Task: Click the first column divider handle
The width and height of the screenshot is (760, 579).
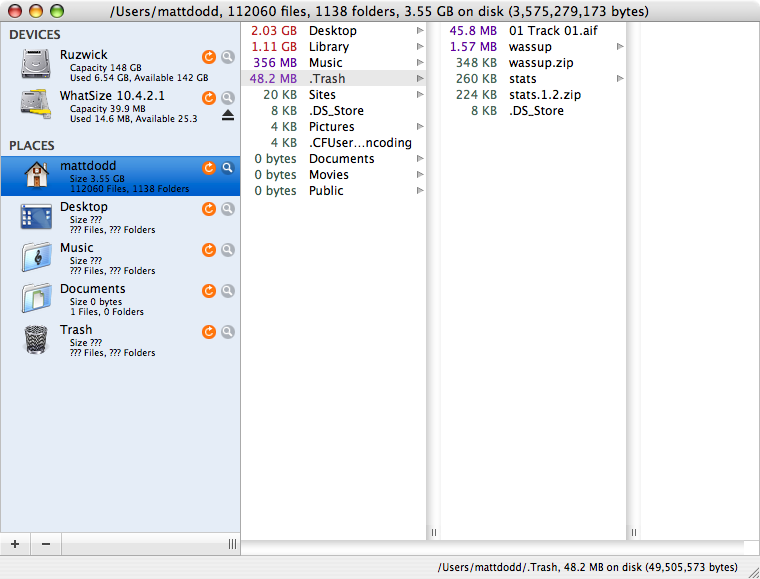Action: [x=433, y=532]
